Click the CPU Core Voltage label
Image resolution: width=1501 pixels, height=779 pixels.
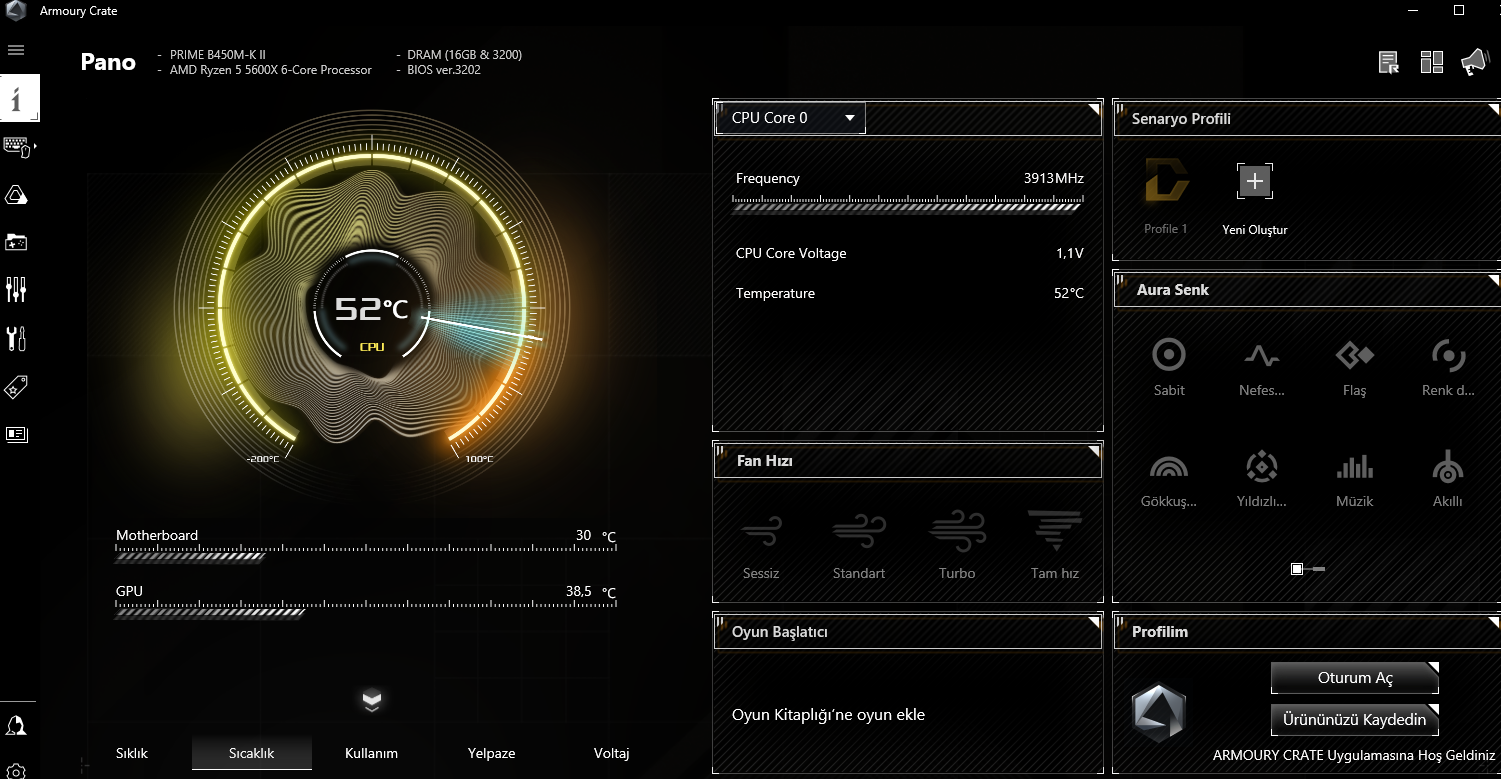pyautogui.click(x=791, y=253)
